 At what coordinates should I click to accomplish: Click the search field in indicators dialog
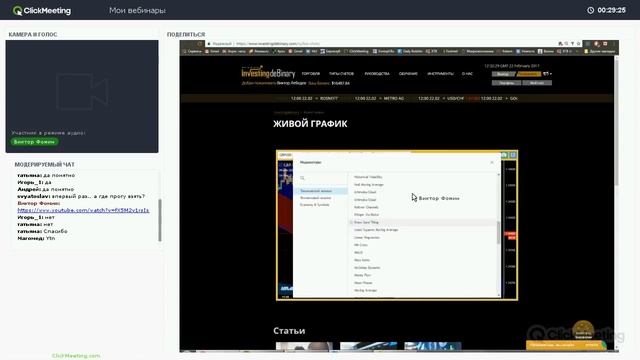pos(320,178)
